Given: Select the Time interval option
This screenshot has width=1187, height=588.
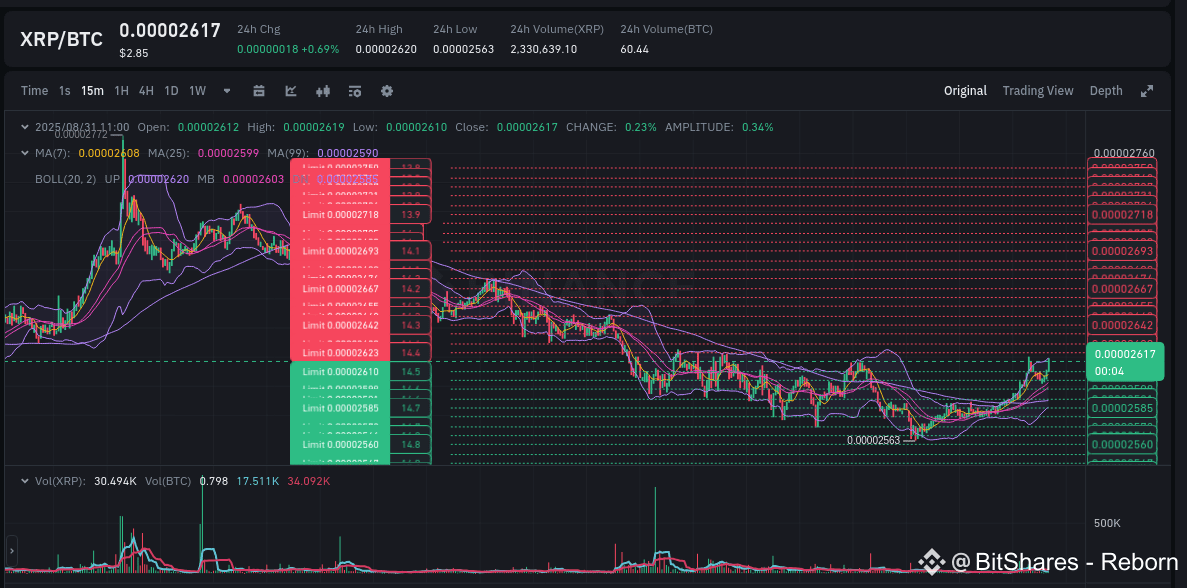Looking at the screenshot, I should [x=34, y=91].
